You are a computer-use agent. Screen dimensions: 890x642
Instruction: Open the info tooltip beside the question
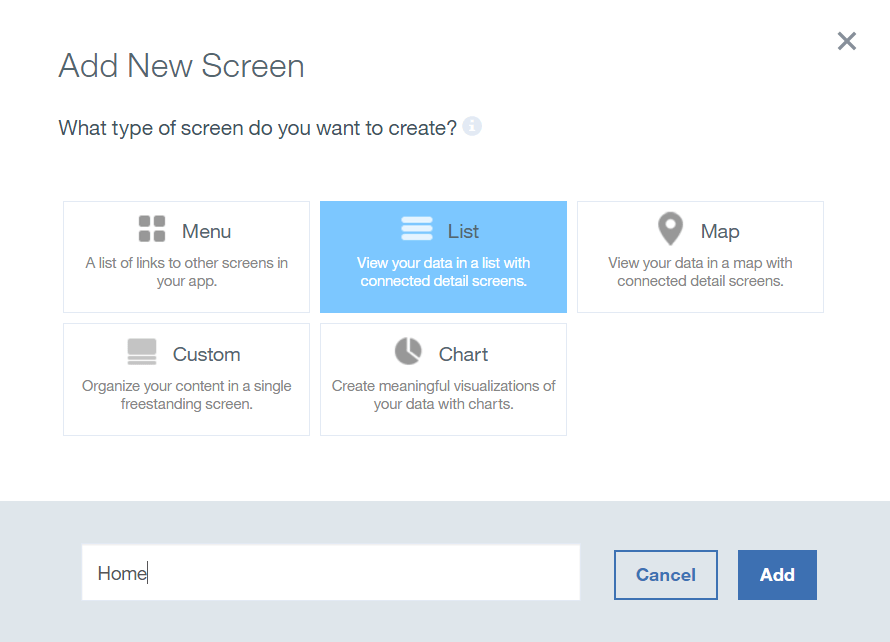(x=472, y=127)
